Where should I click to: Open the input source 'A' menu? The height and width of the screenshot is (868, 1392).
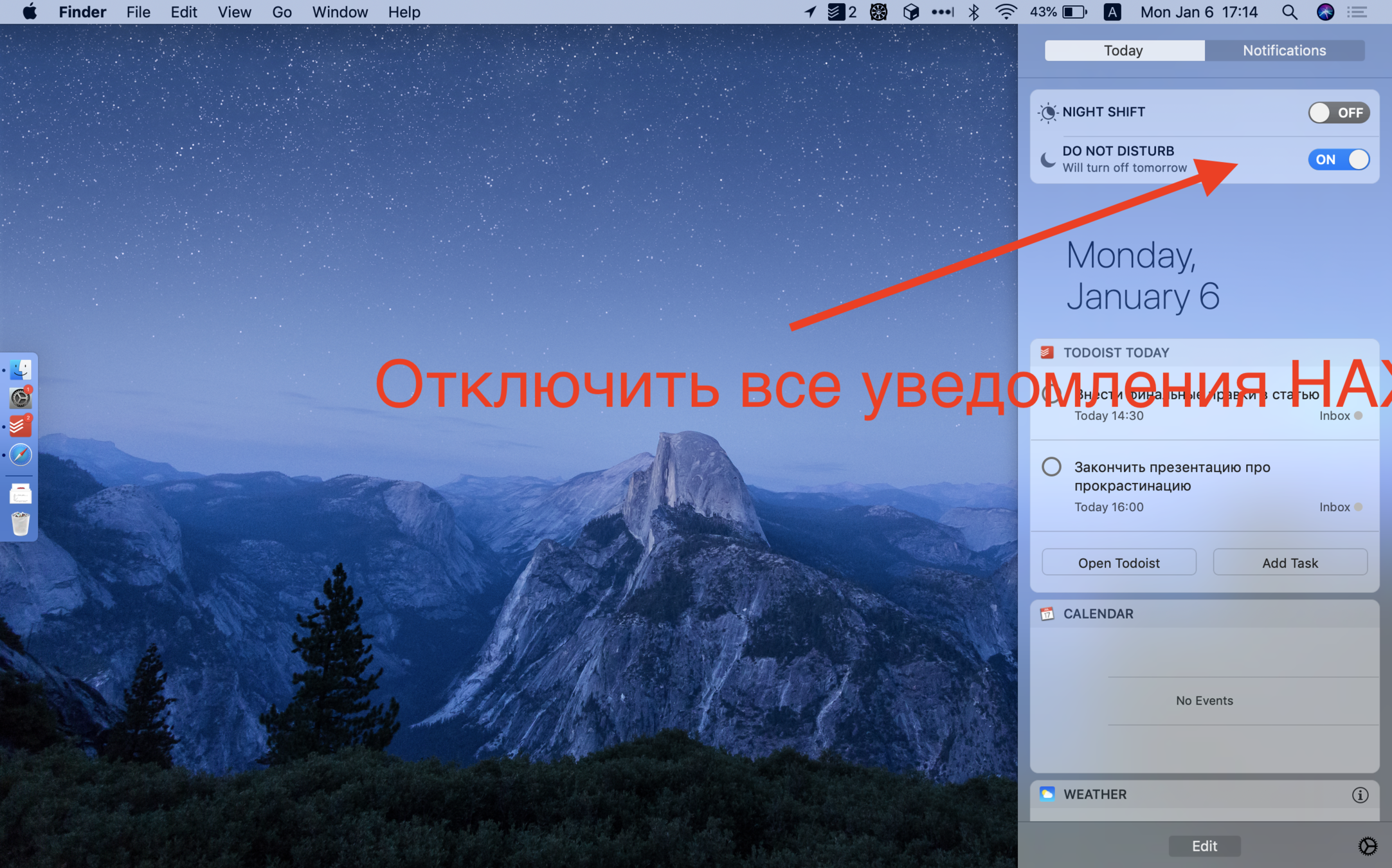(1112, 12)
